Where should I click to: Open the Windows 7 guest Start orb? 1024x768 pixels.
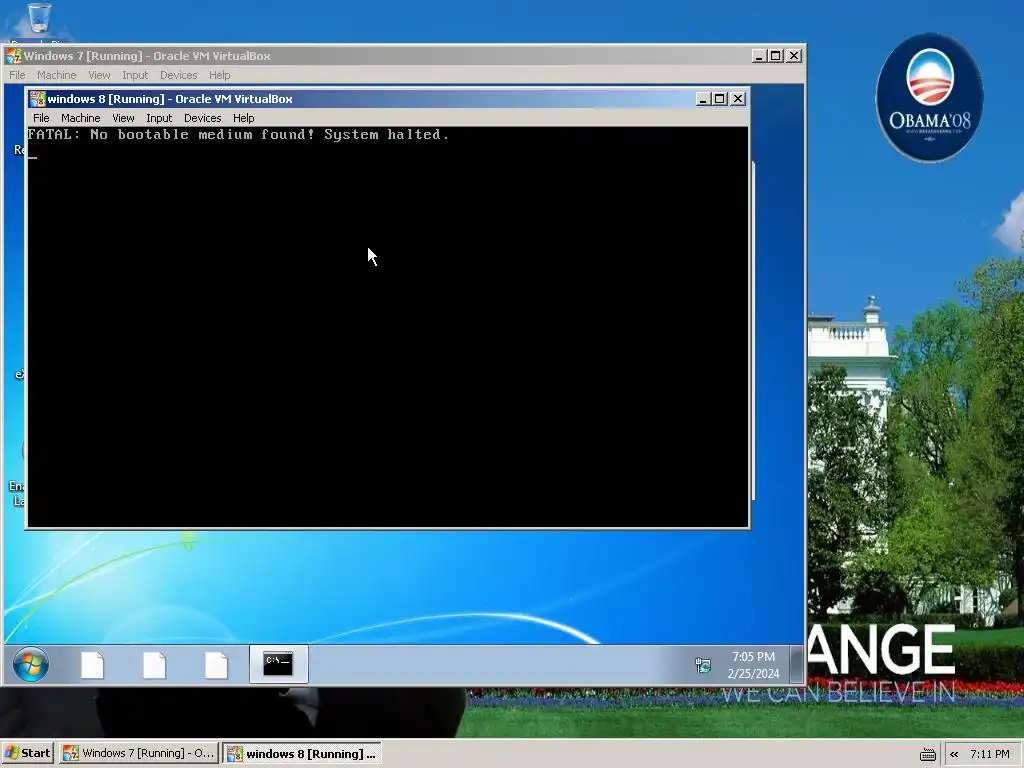31,665
